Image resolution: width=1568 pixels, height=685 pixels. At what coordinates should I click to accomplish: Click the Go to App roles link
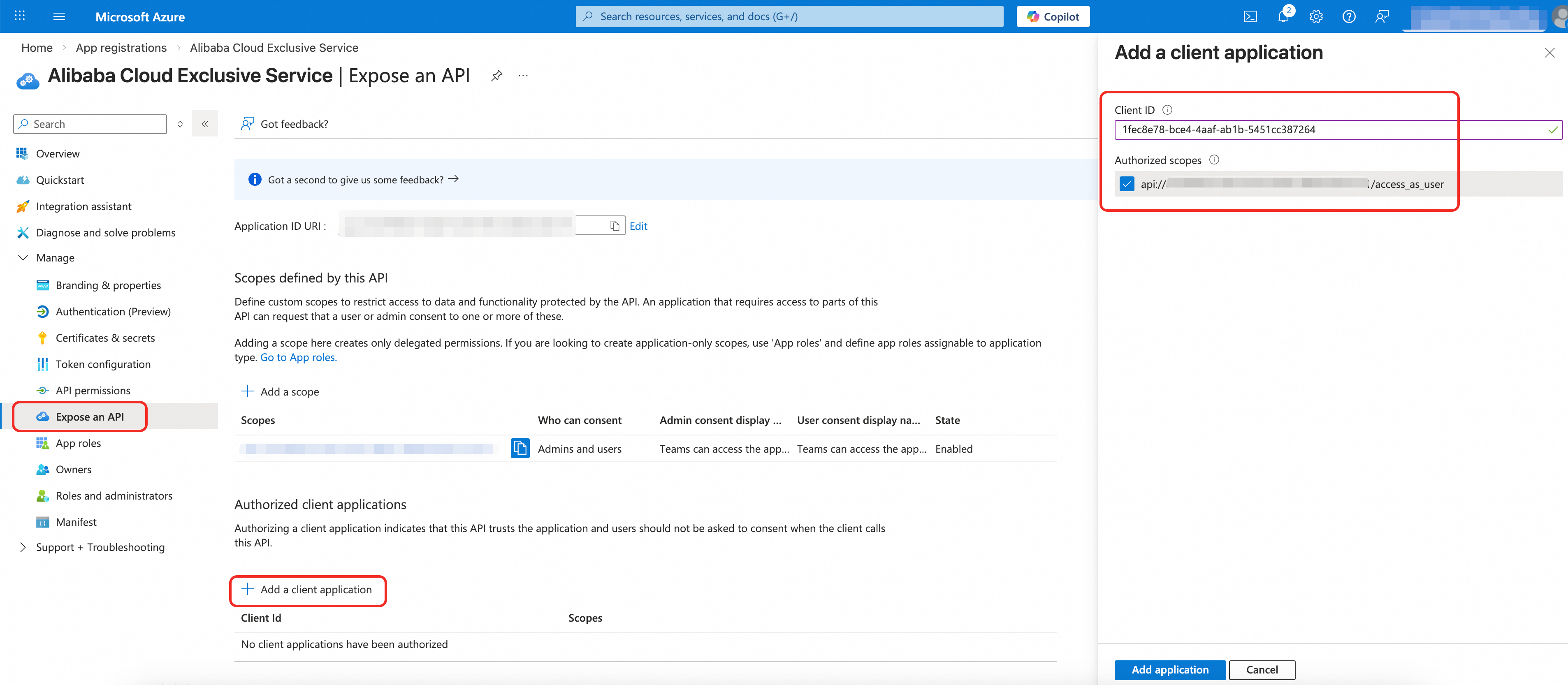[298, 357]
